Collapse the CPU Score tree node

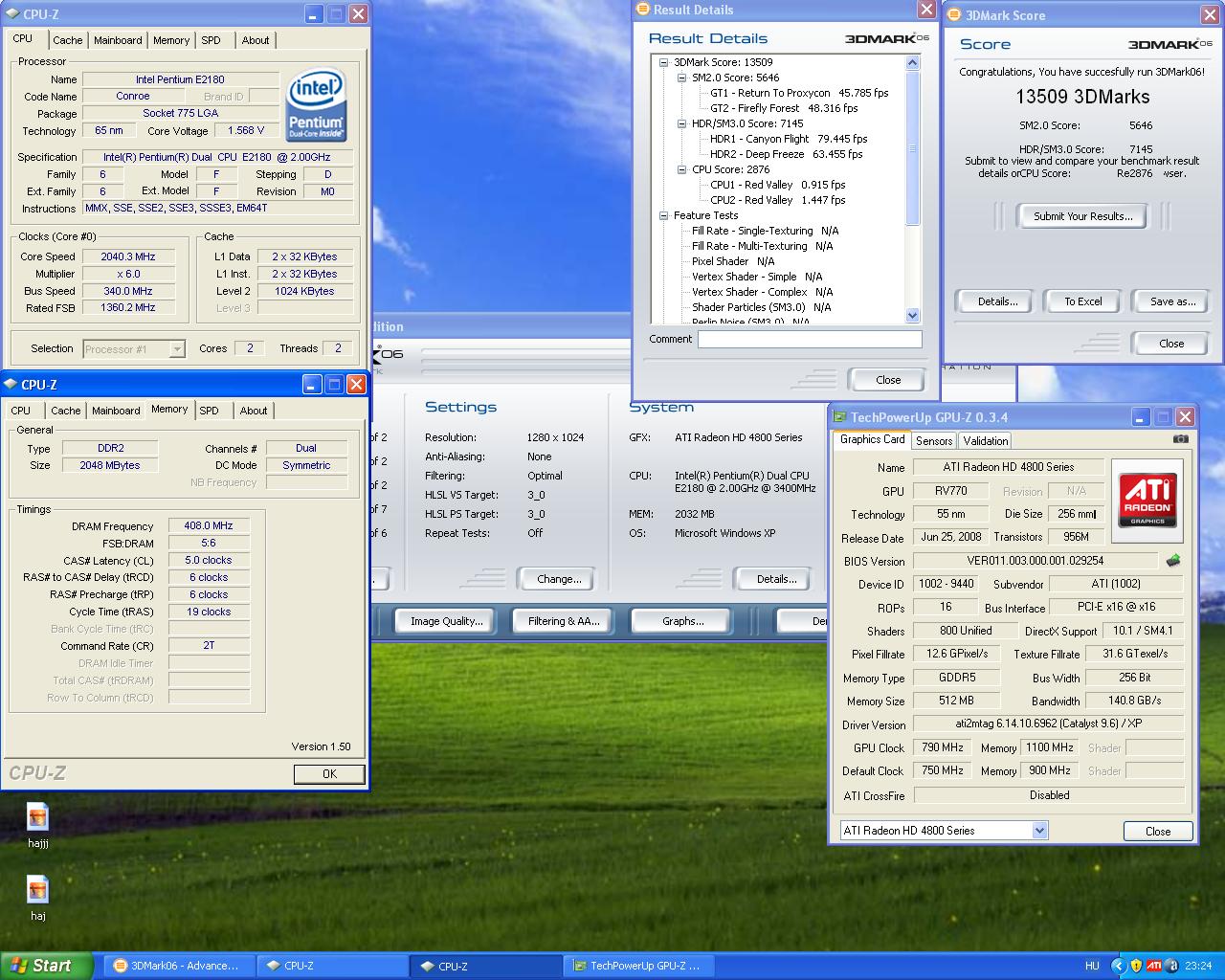click(681, 169)
